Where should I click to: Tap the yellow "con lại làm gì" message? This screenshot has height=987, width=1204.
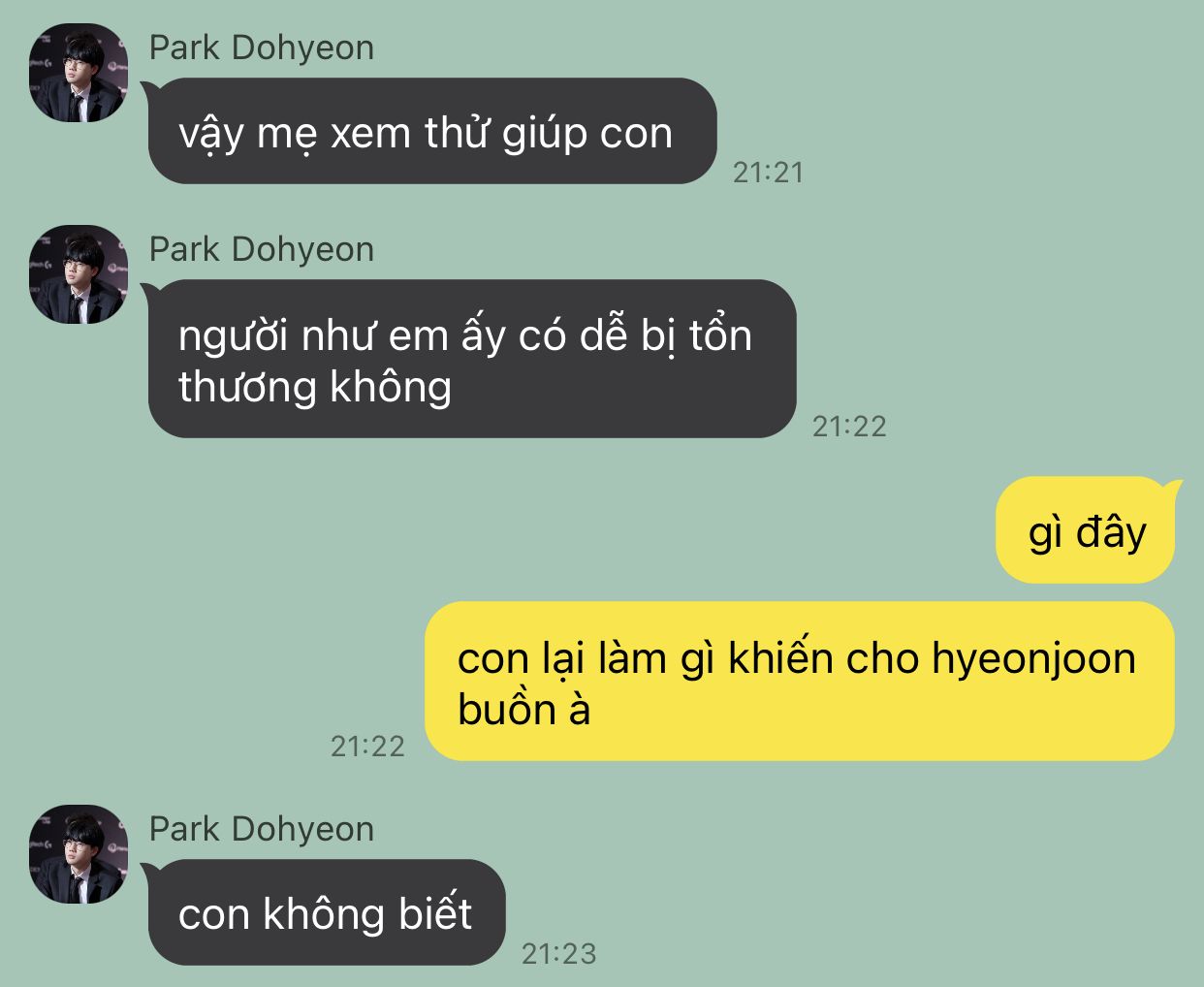800,682
